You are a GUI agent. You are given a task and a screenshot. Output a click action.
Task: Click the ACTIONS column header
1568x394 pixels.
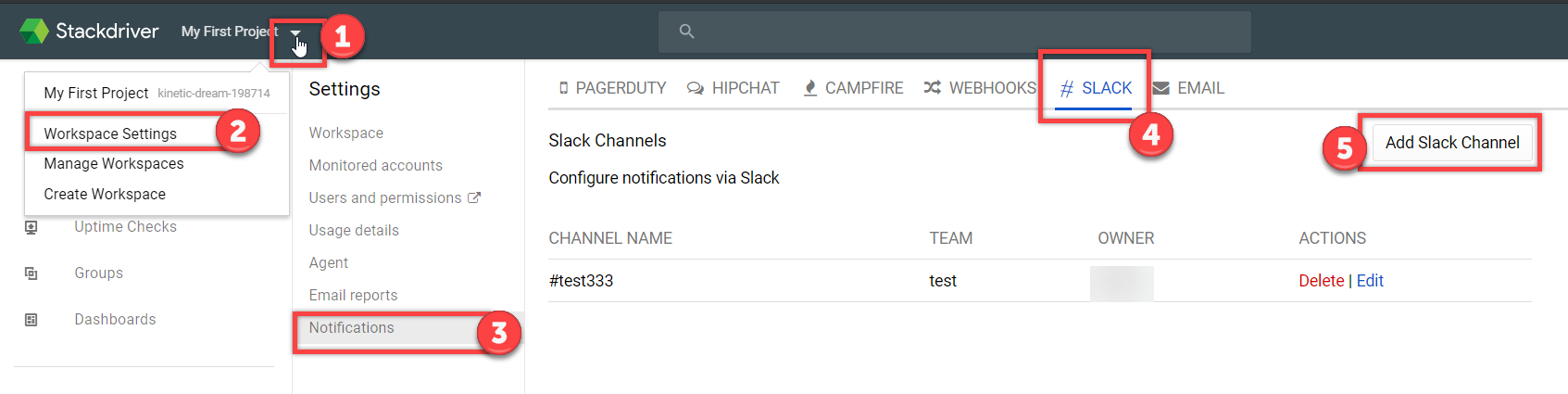coord(1333,238)
